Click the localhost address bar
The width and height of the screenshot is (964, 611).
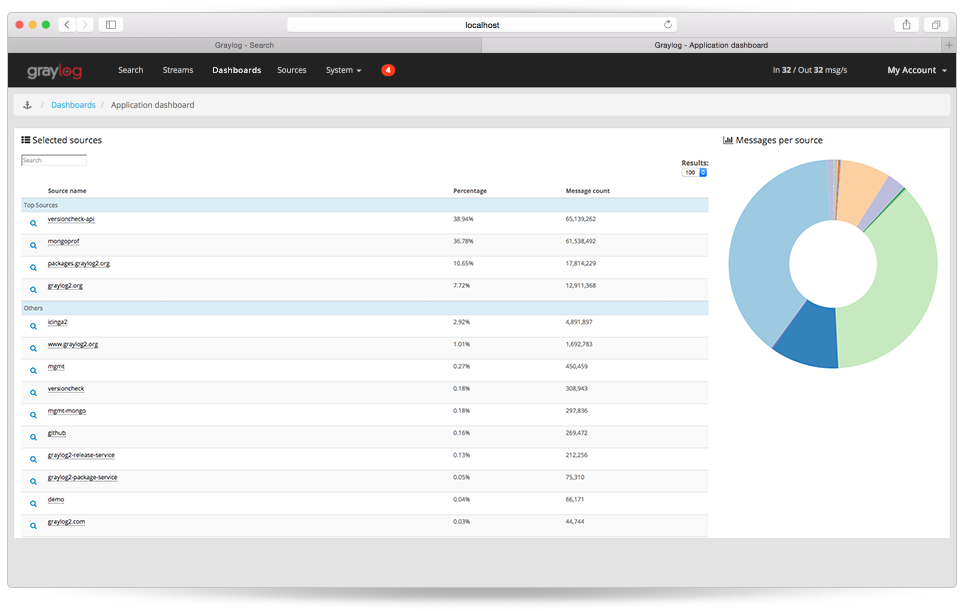482,25
